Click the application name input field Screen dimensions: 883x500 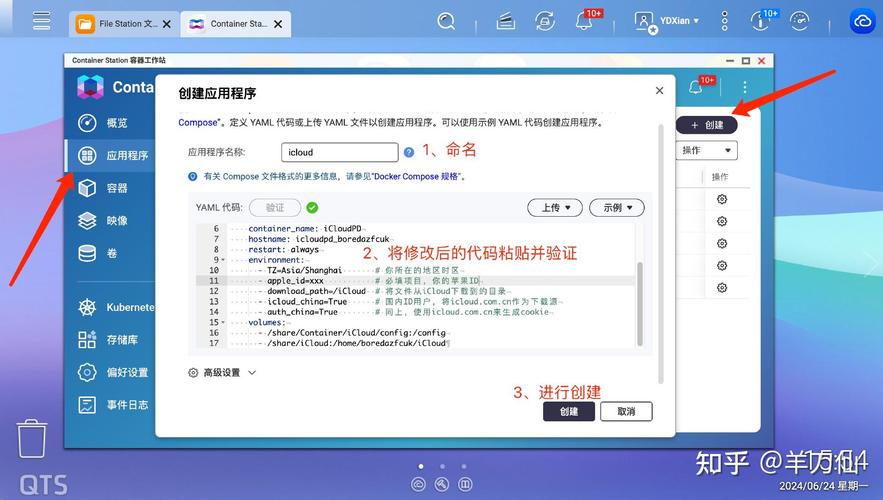tap(339, 153)
